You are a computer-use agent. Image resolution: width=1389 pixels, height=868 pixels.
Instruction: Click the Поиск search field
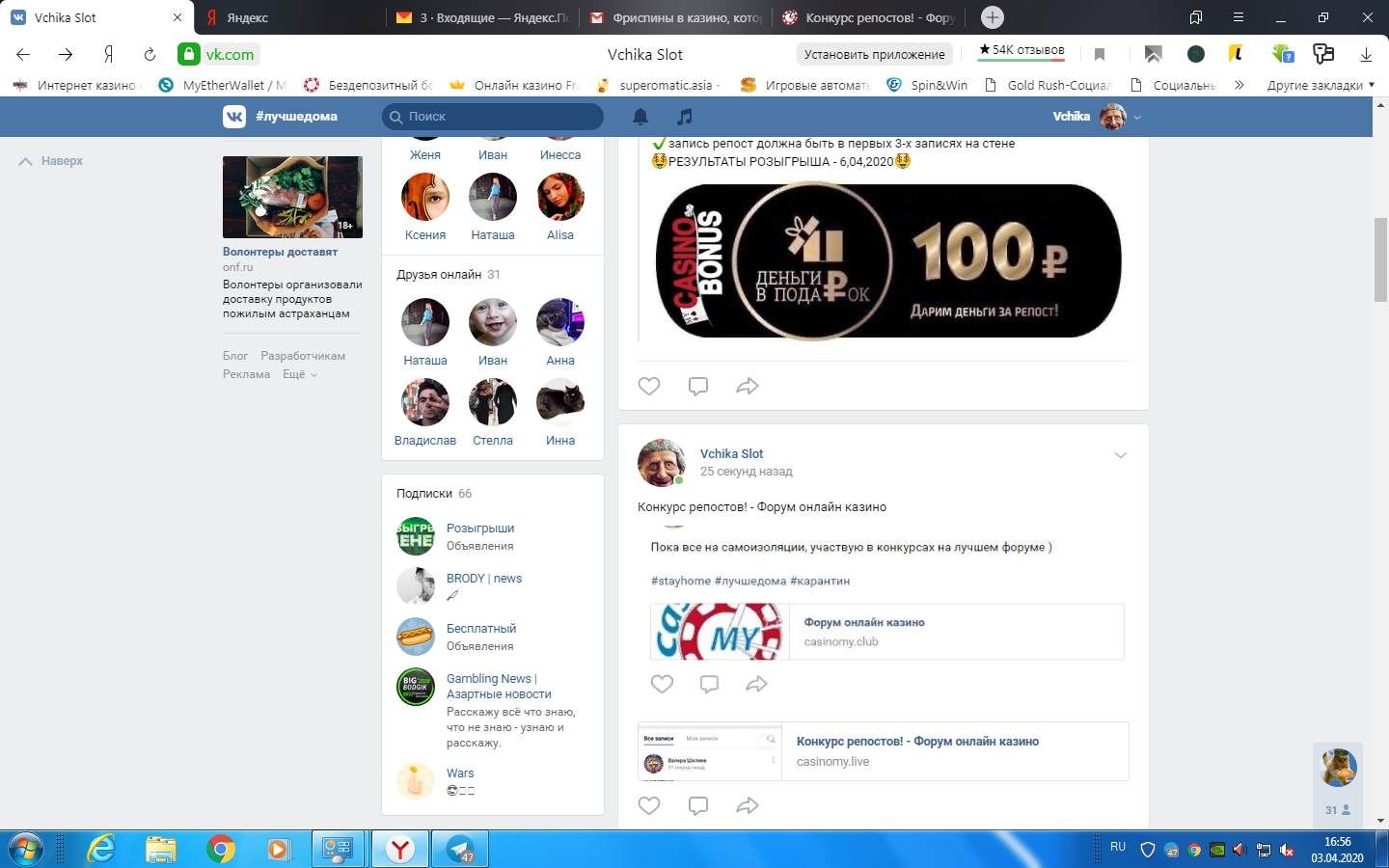[492, 116]
